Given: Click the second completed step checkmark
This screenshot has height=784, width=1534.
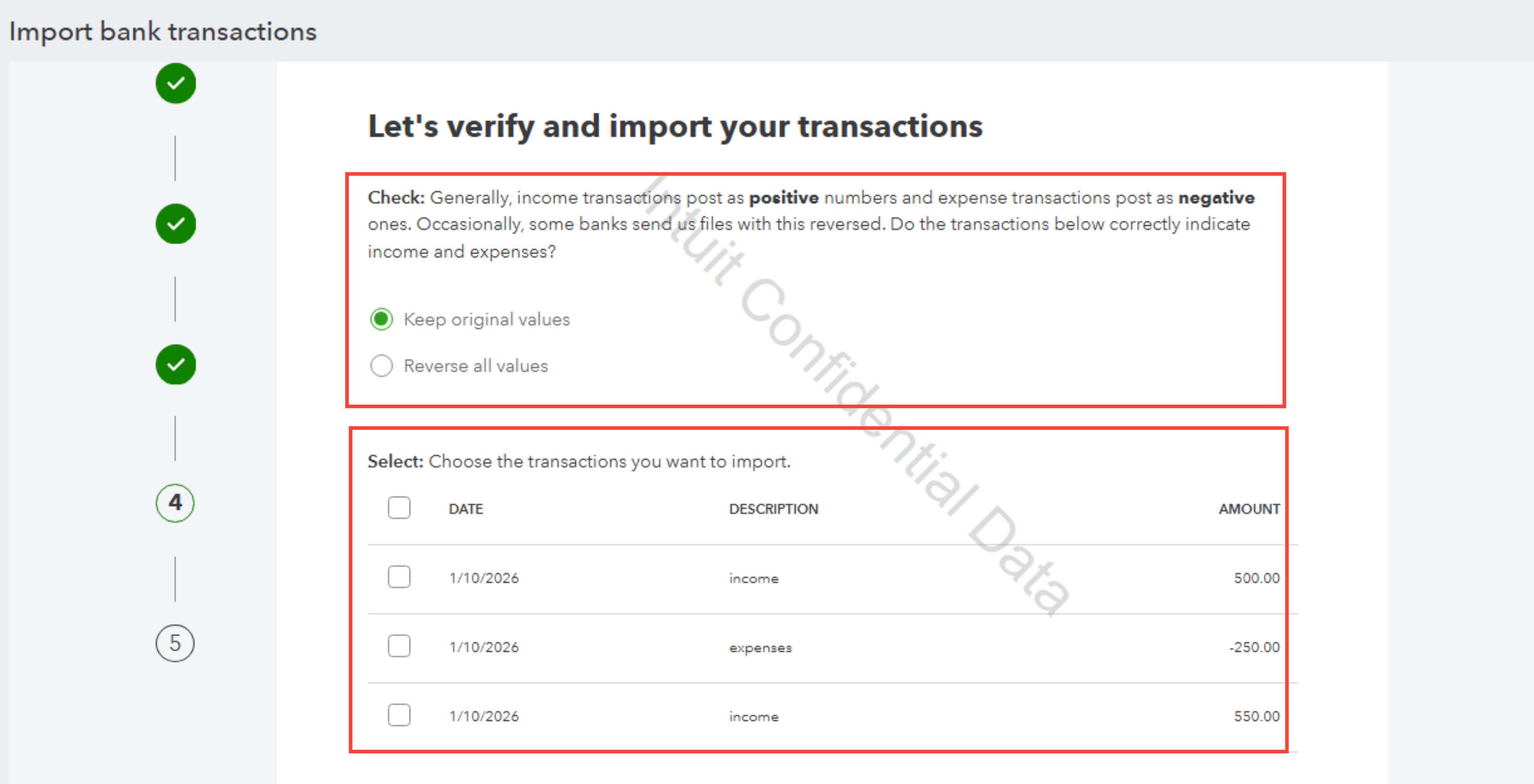Looking at the screenshot, I should tap(176, 224).
